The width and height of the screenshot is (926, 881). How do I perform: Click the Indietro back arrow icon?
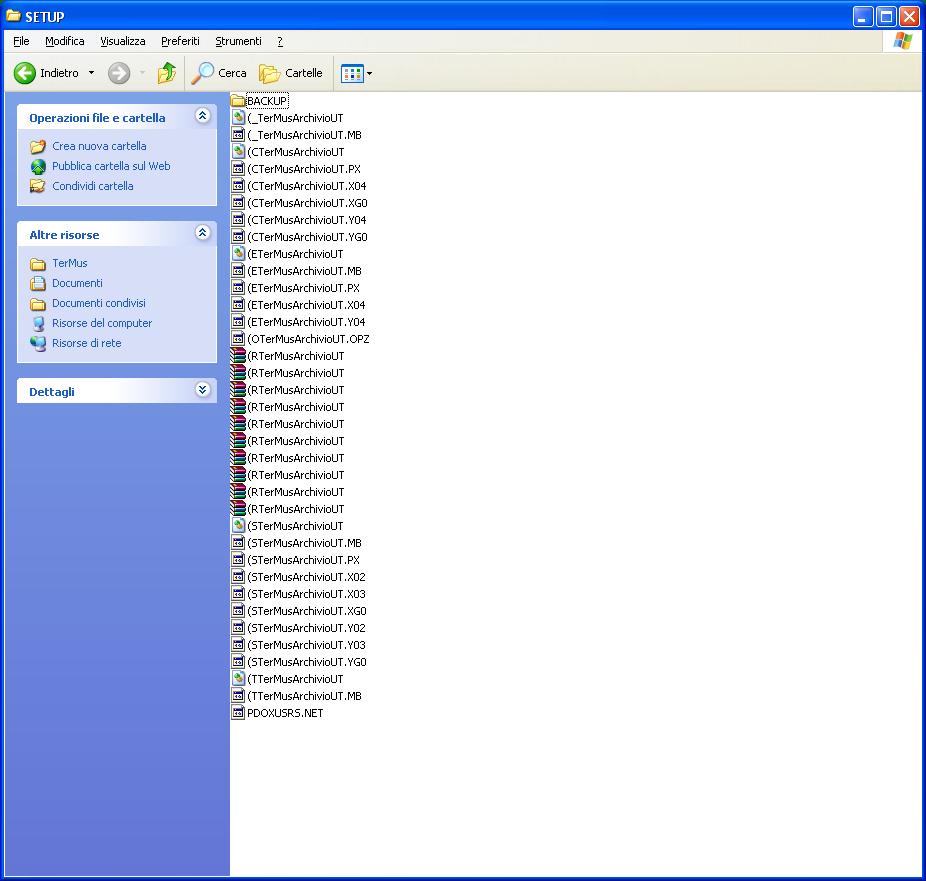(25, 73)
